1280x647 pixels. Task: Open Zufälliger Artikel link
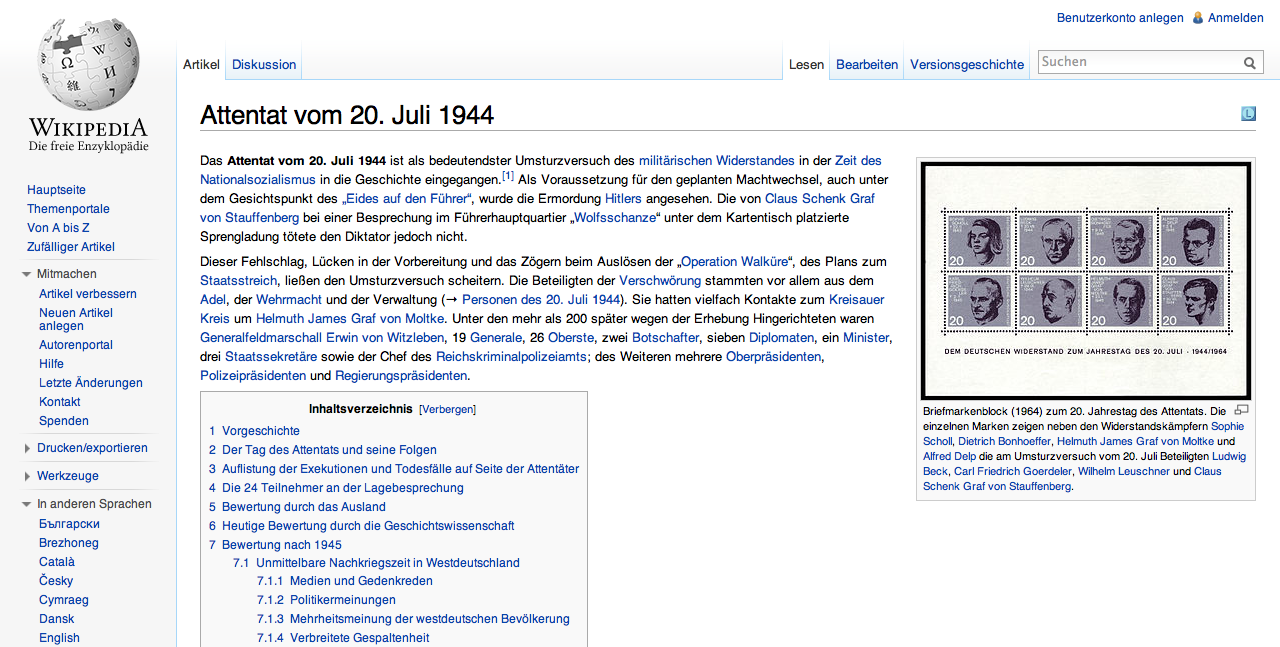[71, 247]
